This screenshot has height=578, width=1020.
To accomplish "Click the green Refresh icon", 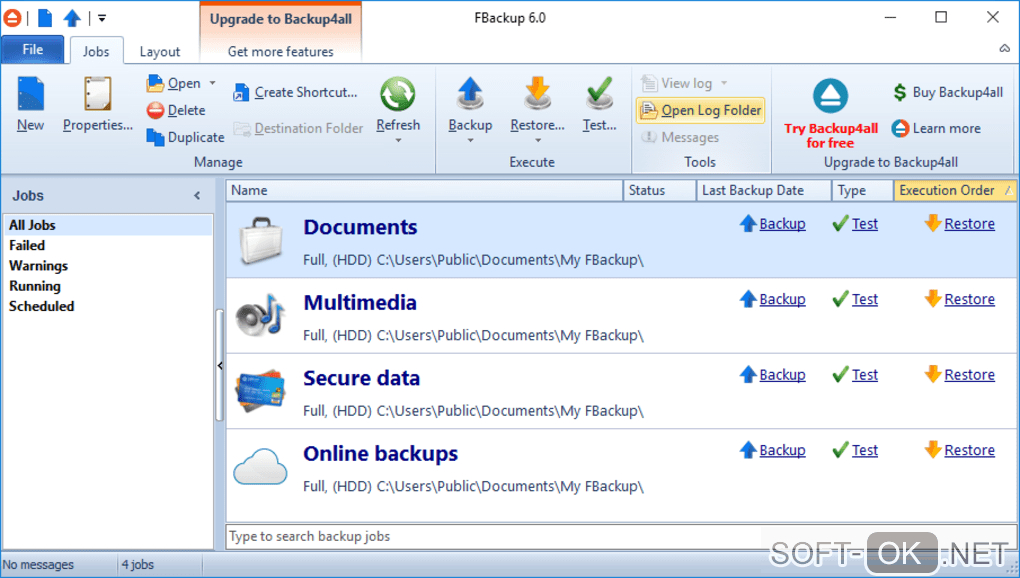I will [398, 96].
